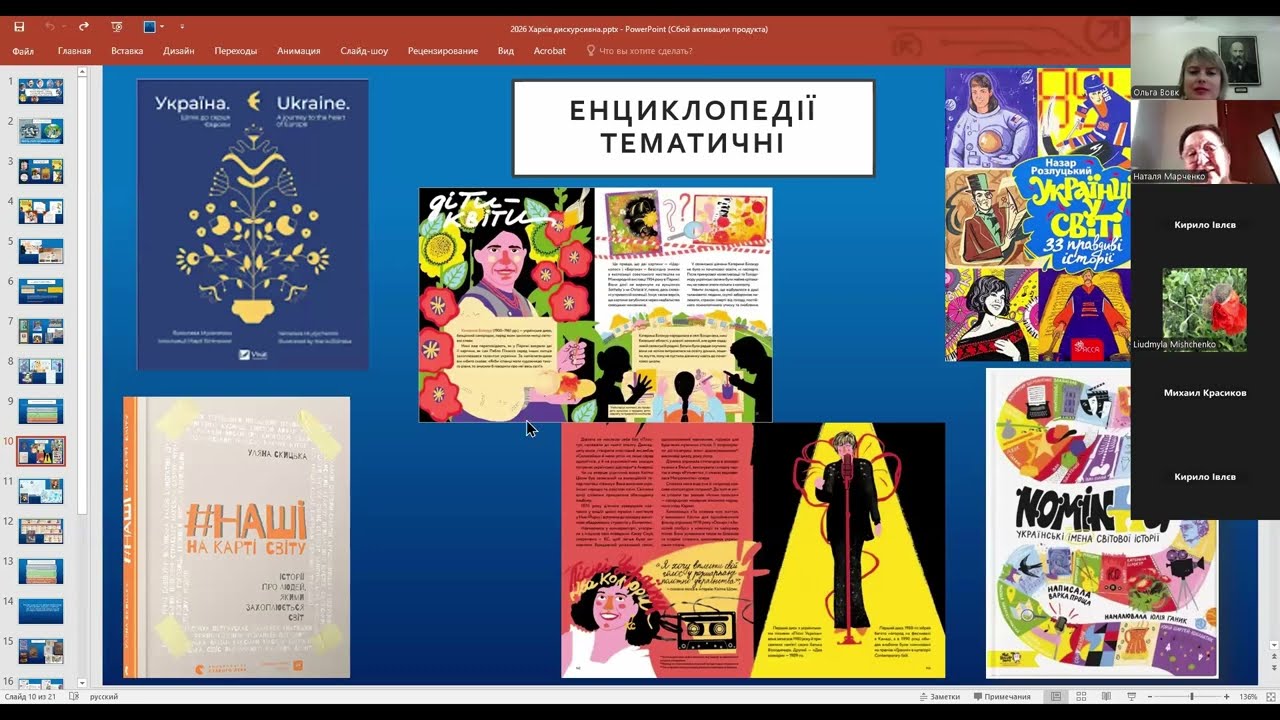This screenshot has width=1280, height=720.
Task: Select the red and yellow singer illustration spread
Action: coord(753,550)
